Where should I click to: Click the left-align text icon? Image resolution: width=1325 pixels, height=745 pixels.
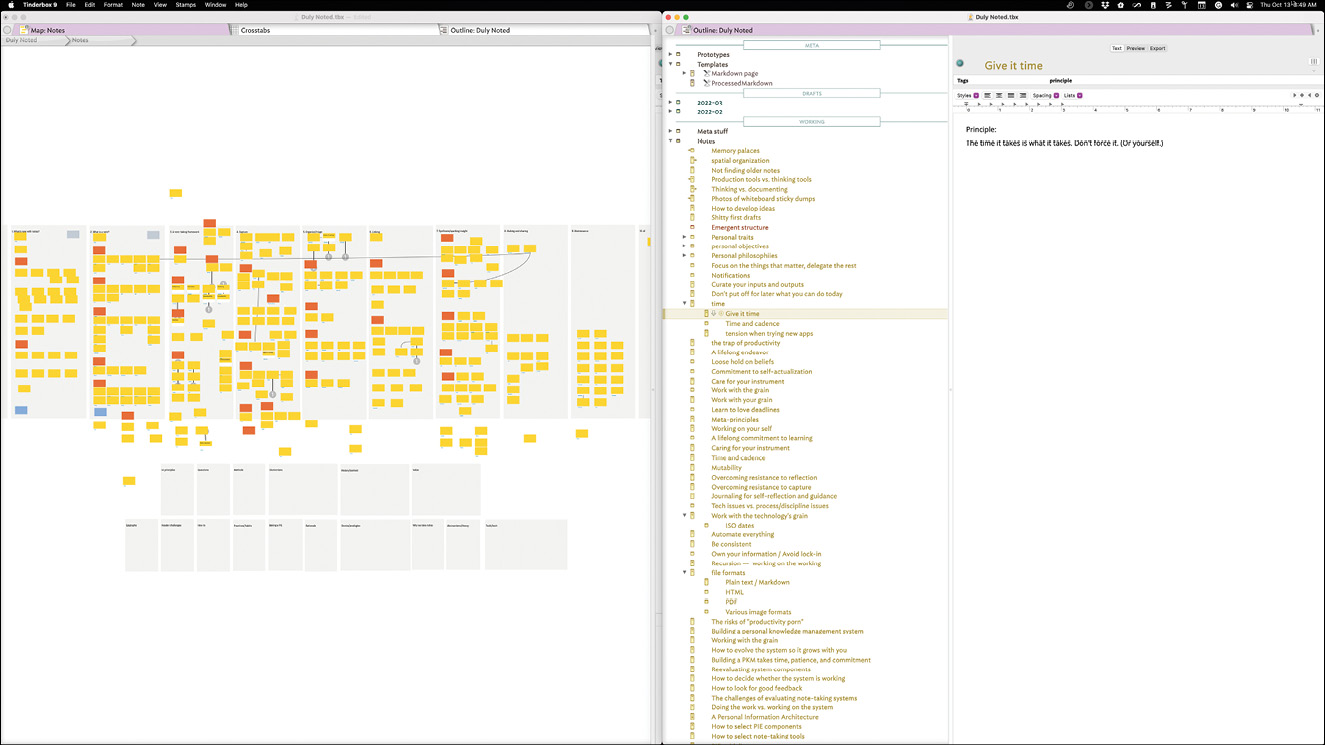click(x=987, y=96)
